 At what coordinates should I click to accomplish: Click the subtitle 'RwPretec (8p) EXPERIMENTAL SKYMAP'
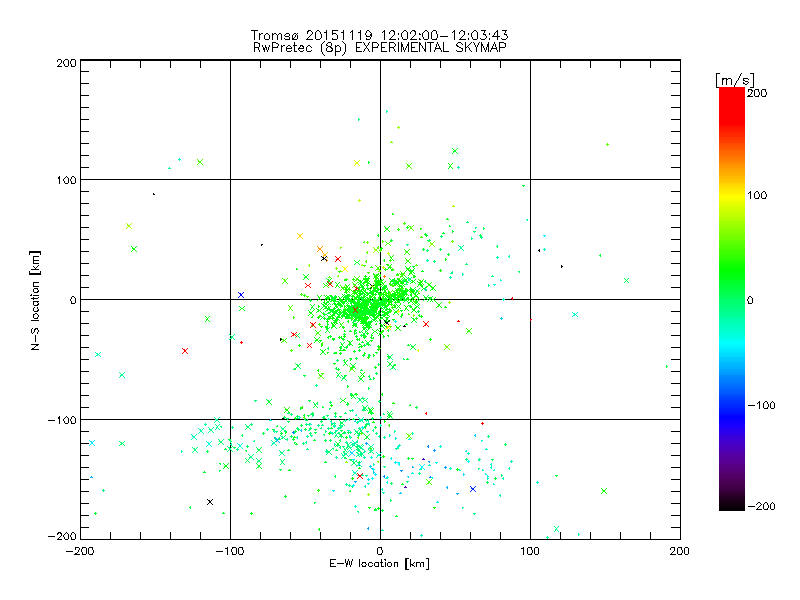click(x=379, y=47)
